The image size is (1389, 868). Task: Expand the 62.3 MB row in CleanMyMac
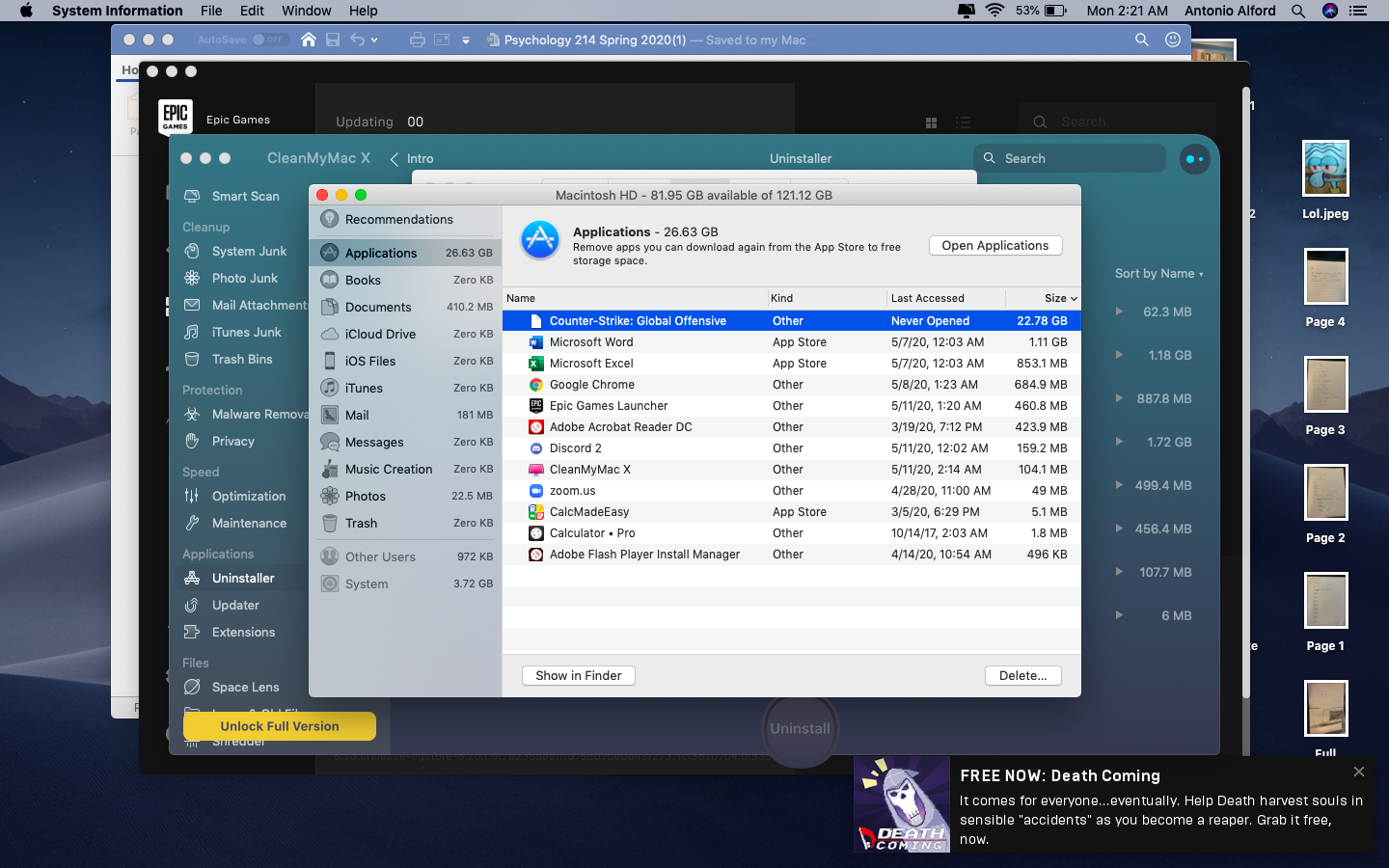tap(1119, 312)
